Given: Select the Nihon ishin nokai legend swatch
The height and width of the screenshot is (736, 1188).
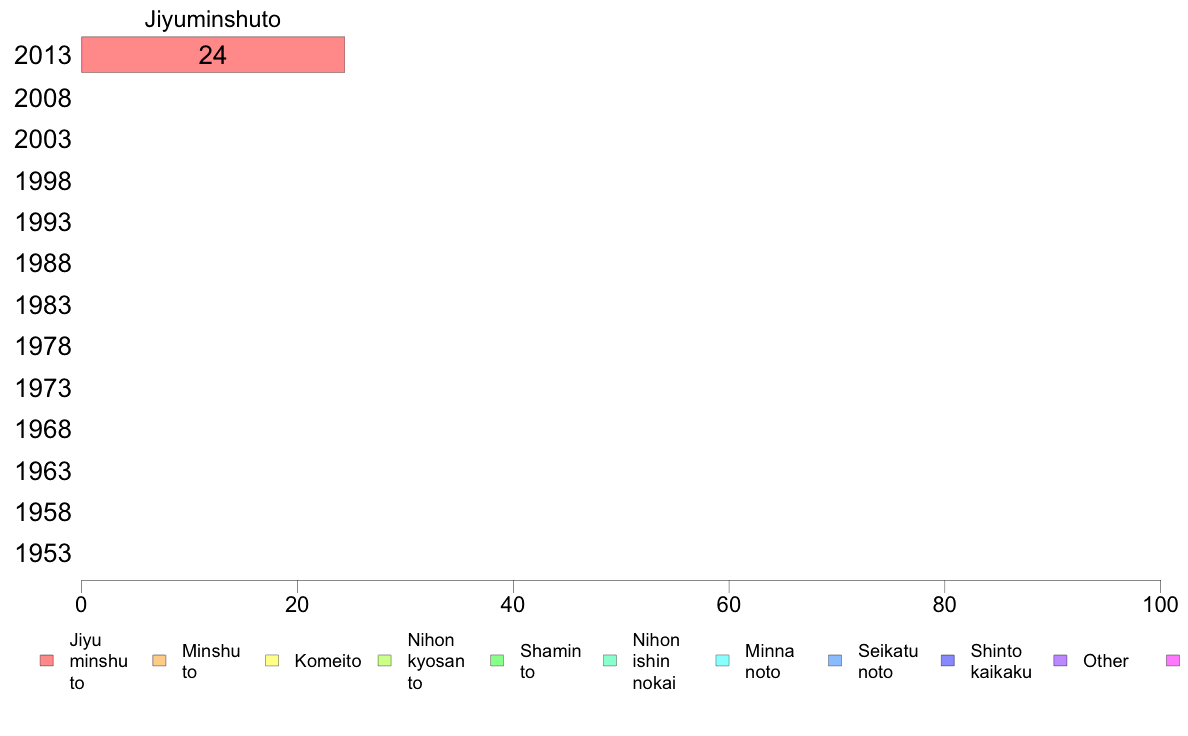Looking at the screenshot, I should 610,660.
